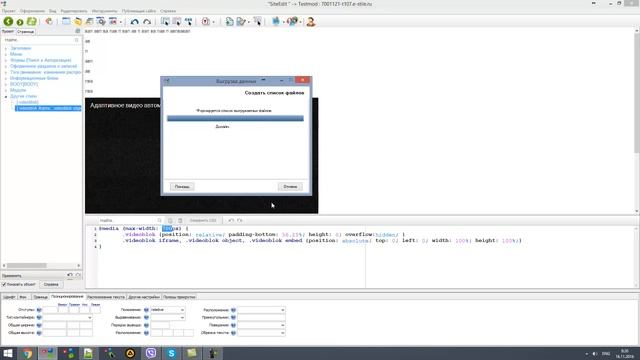Click the help icon next to Порядок вывода
The height and width of the screenshot is (360, 640).
click(146, 325)
